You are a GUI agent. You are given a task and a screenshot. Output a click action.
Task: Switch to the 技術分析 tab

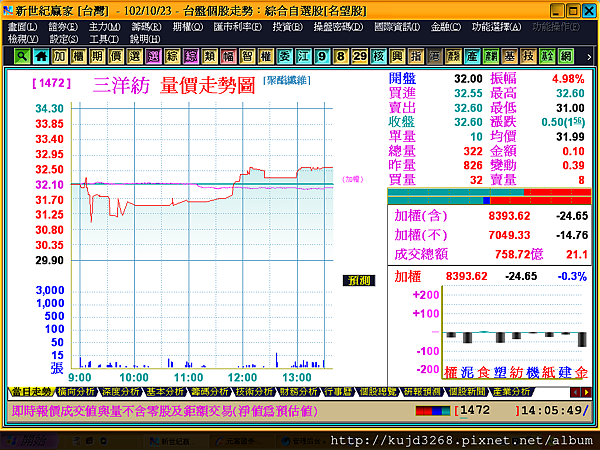254,391
